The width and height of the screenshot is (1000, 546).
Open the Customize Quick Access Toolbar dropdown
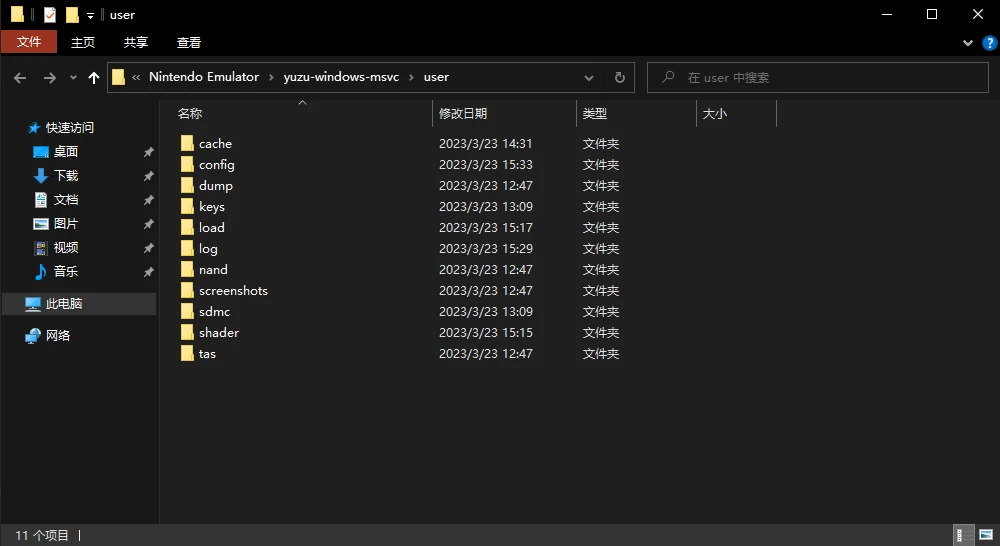tap(90, 15)
